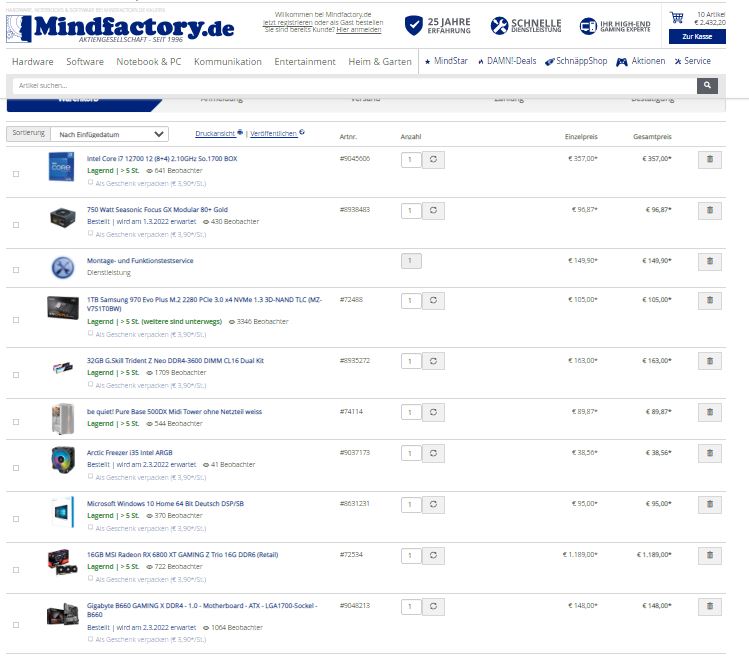Click Jetzt registrieren link

tap(288, 22)
